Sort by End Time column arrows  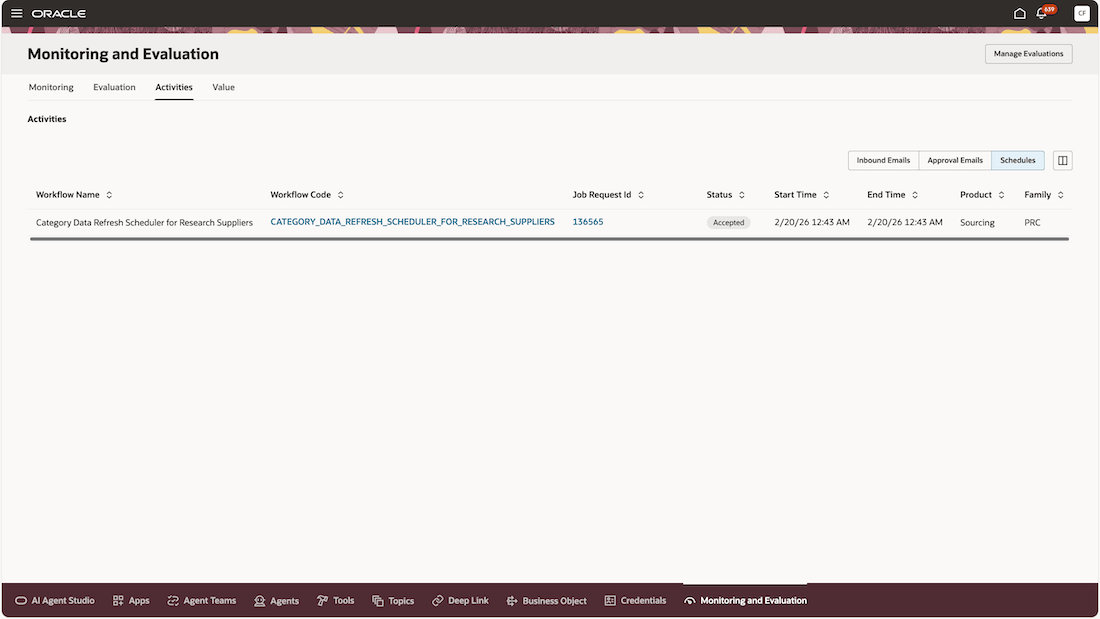pos(915,195)
